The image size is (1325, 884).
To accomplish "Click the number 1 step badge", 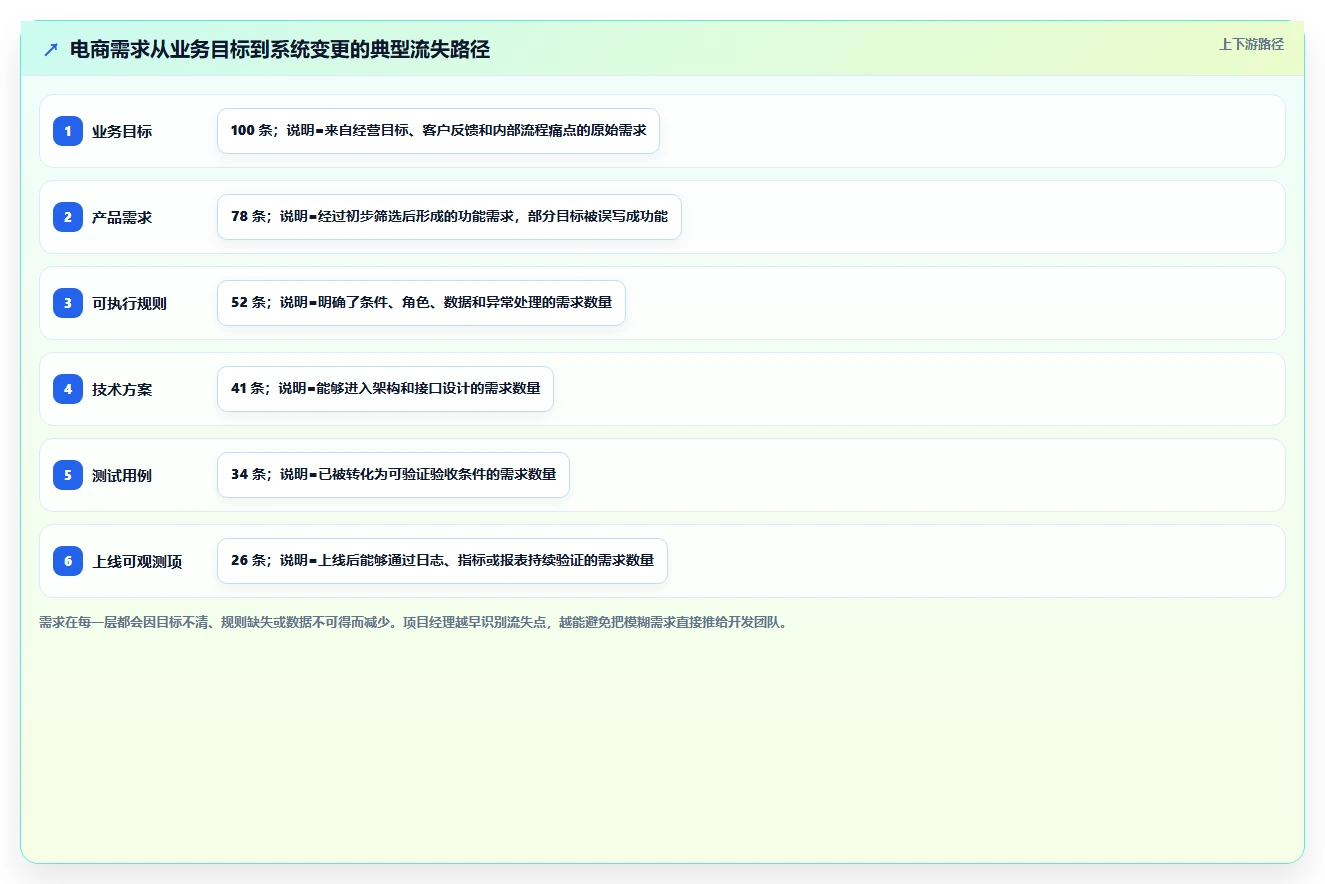I will coord(68,131).
